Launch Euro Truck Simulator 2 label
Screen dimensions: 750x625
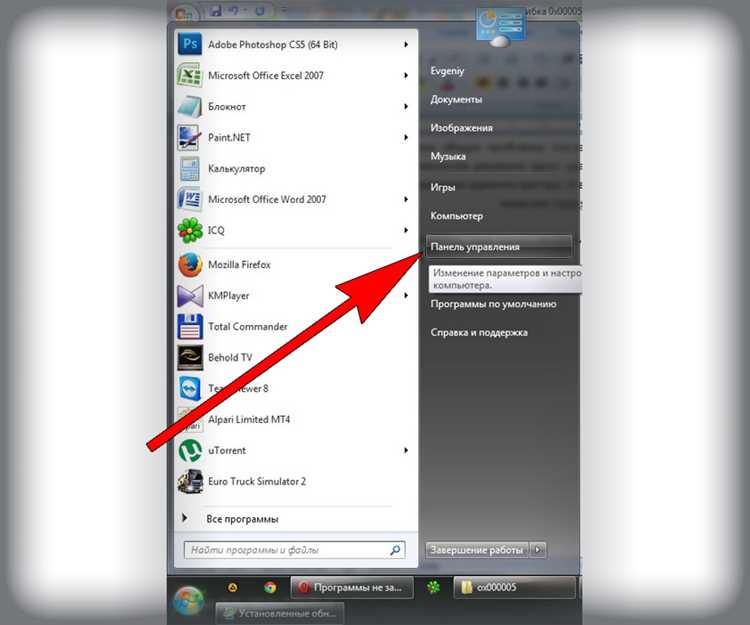(x=257, y=482)
